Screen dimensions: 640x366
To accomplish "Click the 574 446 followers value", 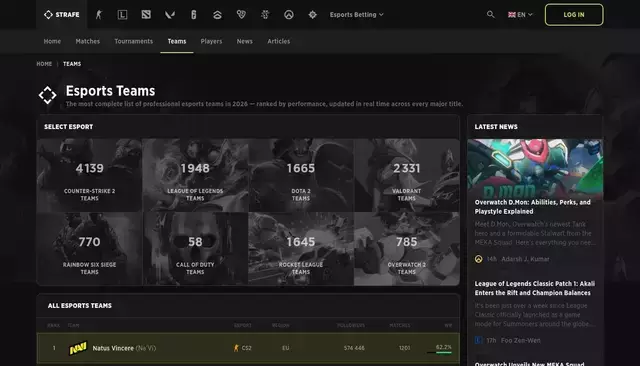I will point(354,348).
